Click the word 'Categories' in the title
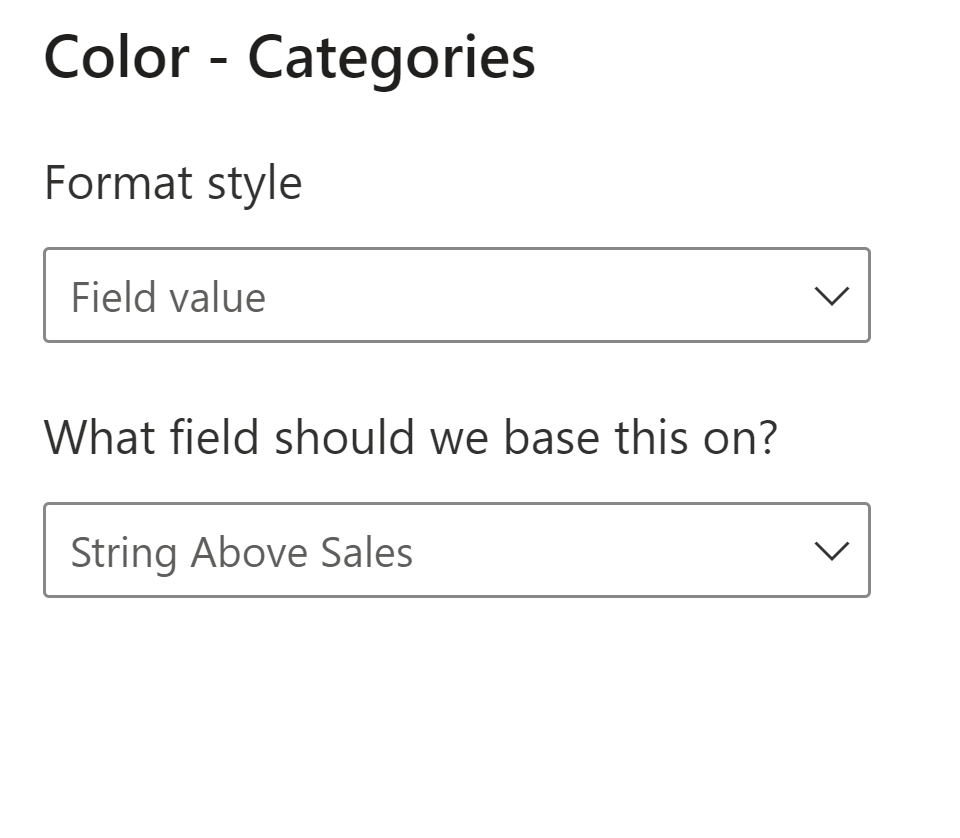The height and width of the screenshot is (838, 960). point(391,58)
